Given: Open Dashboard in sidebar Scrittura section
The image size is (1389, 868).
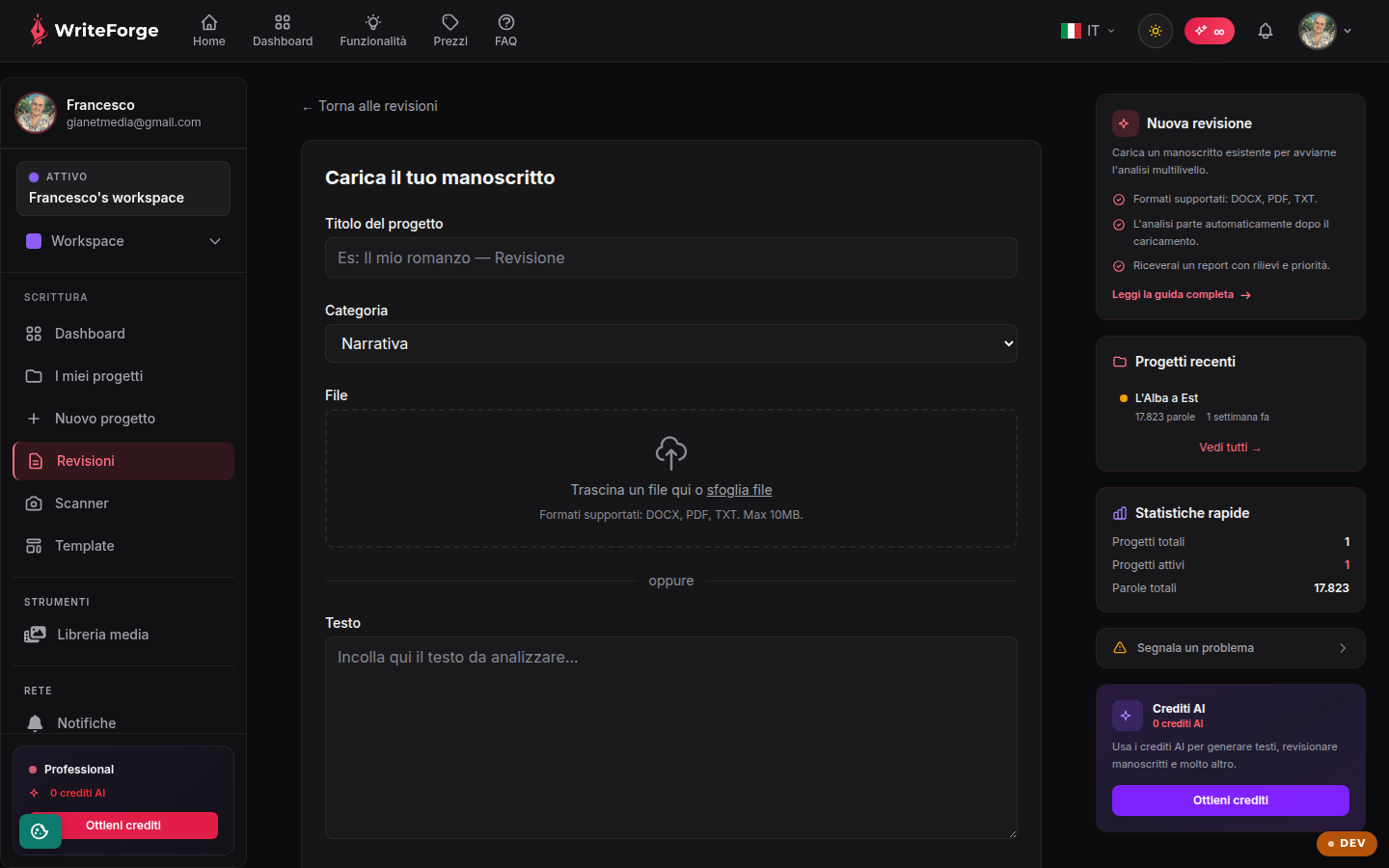Looking at the screenshot, I should tap(123, 334).
